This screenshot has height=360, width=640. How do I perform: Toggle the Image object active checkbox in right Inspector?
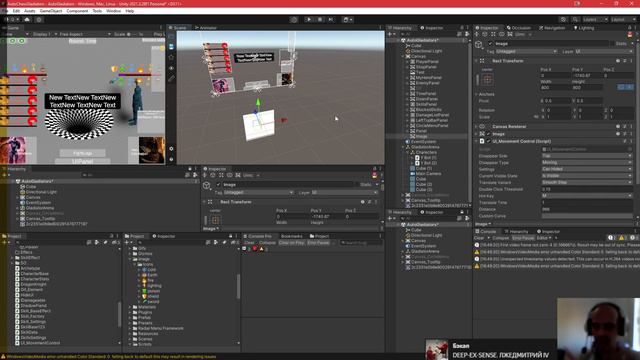[x=490, y=44]
